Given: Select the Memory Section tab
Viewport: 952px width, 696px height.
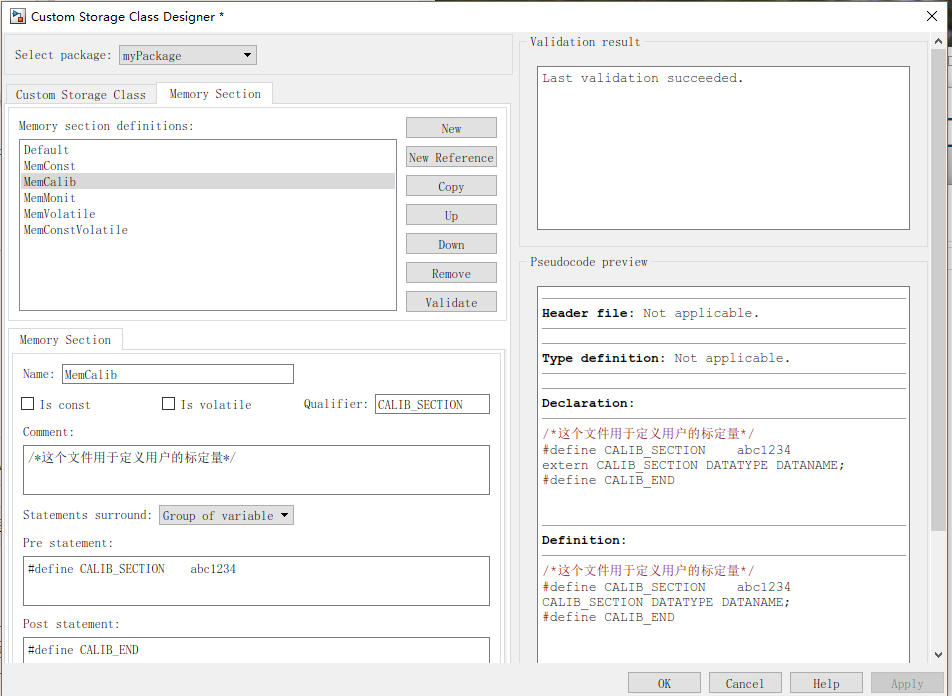Looking at the screenshot, I should pos(215,94).
